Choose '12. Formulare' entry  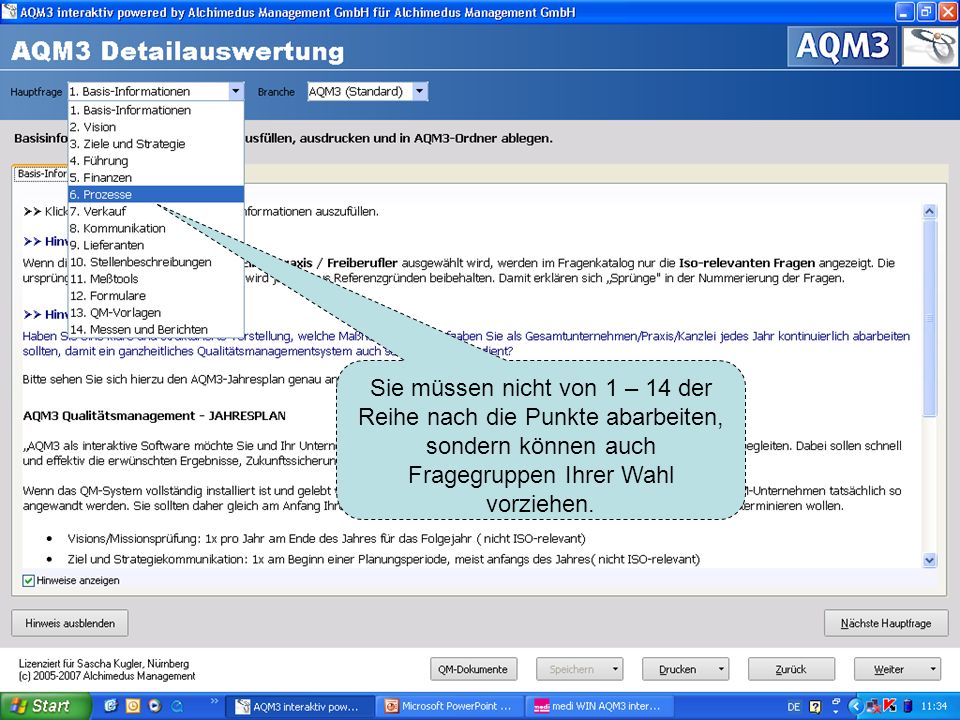pos(156,295)
